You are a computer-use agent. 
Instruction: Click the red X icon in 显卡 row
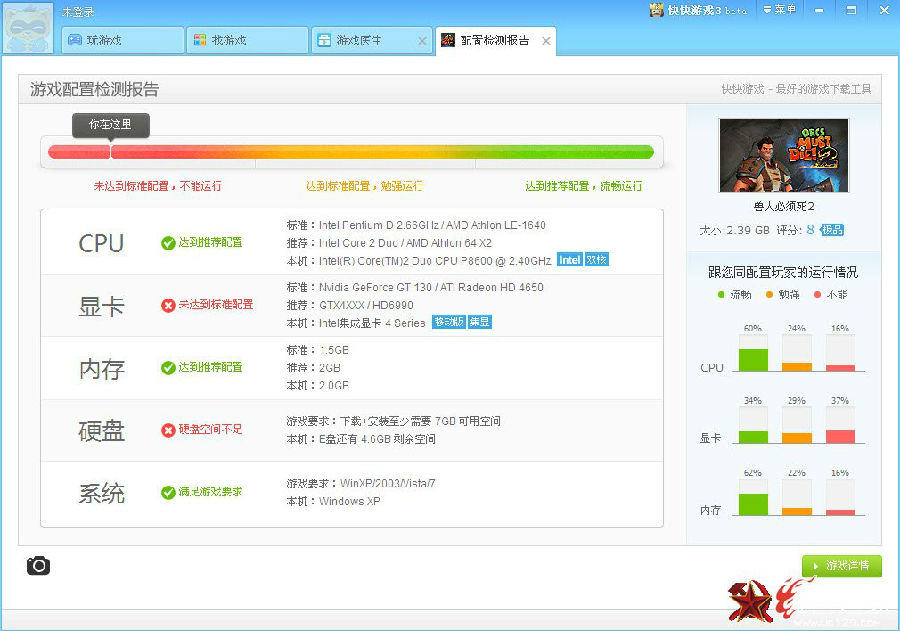point(168,305)
